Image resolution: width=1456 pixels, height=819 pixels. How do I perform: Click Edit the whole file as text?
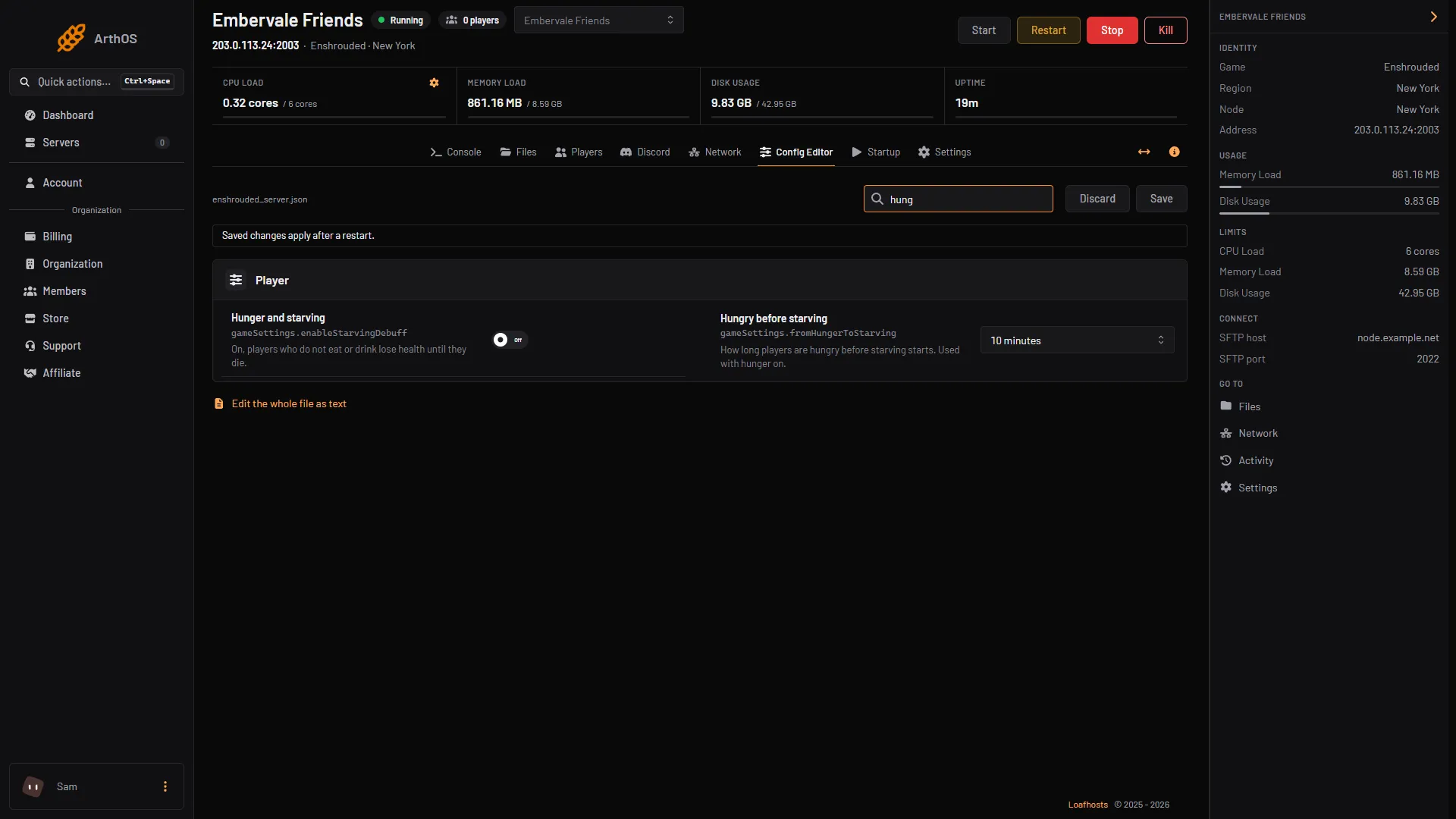tap(289, 403)
